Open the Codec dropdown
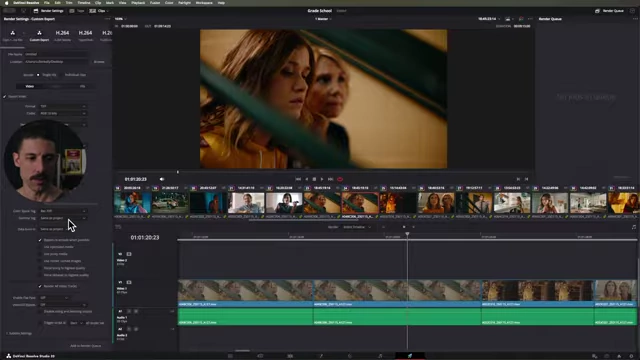The height and width of the screenshot is (360, 640). pyautogui.click(x=63, y=113)
